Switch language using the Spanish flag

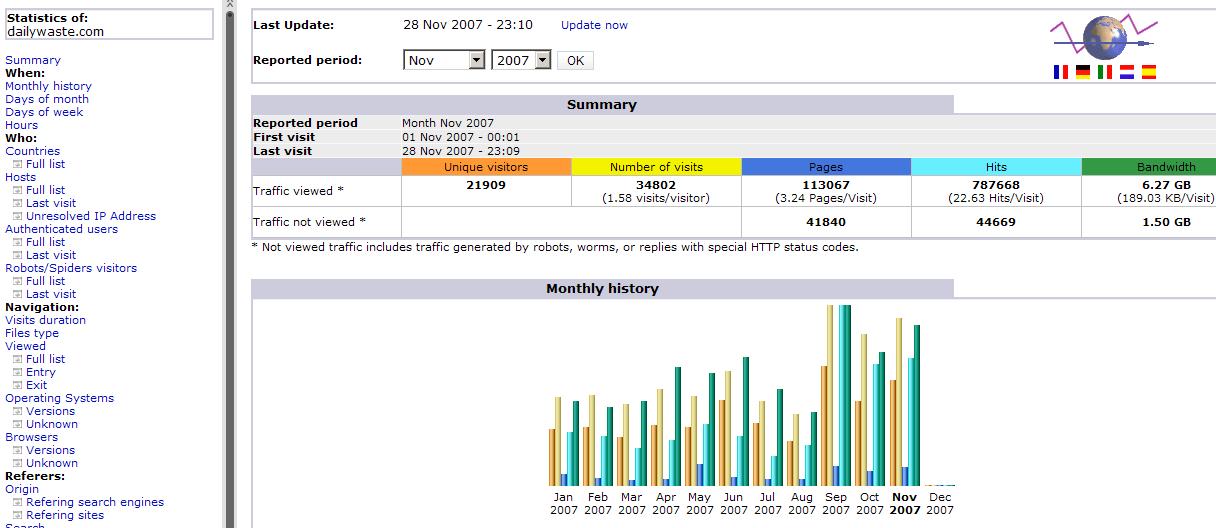1149,72
